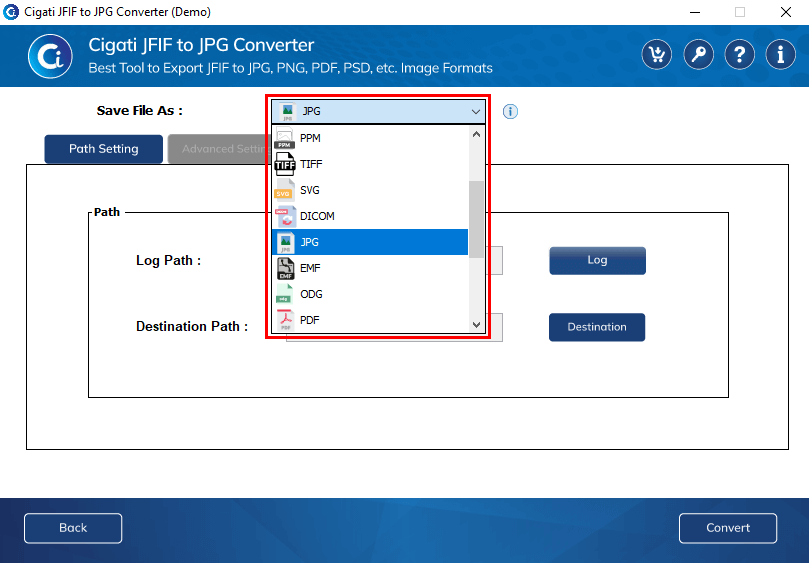
Task: Click the format list scroll down arrow
Action: [476, 325]
